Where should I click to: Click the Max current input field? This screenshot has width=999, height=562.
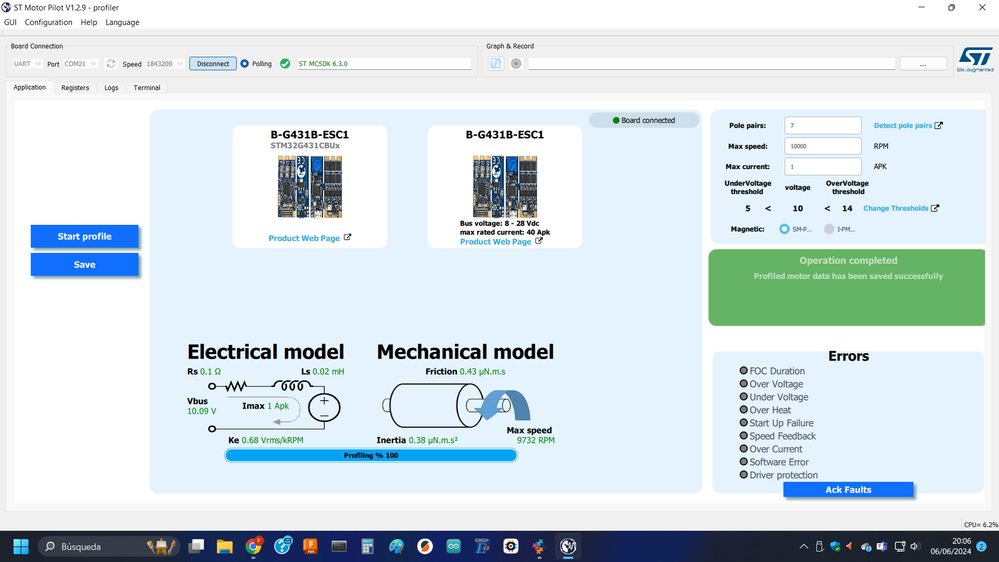click(823, 166)
